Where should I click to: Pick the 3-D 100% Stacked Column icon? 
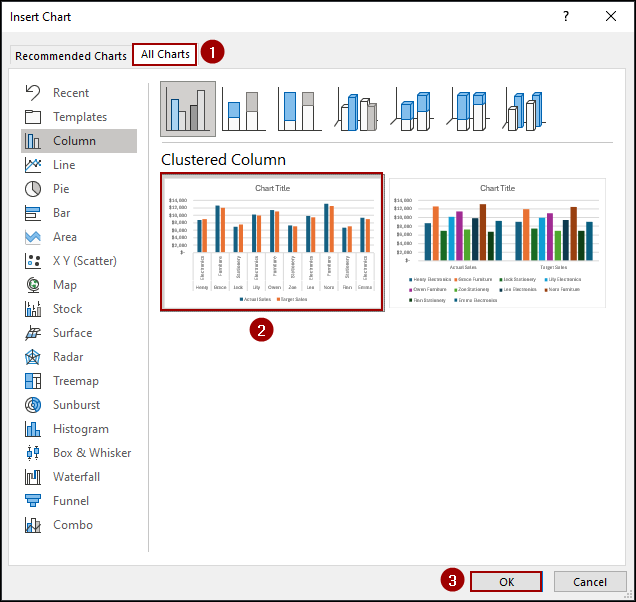[x=468, y=111]
